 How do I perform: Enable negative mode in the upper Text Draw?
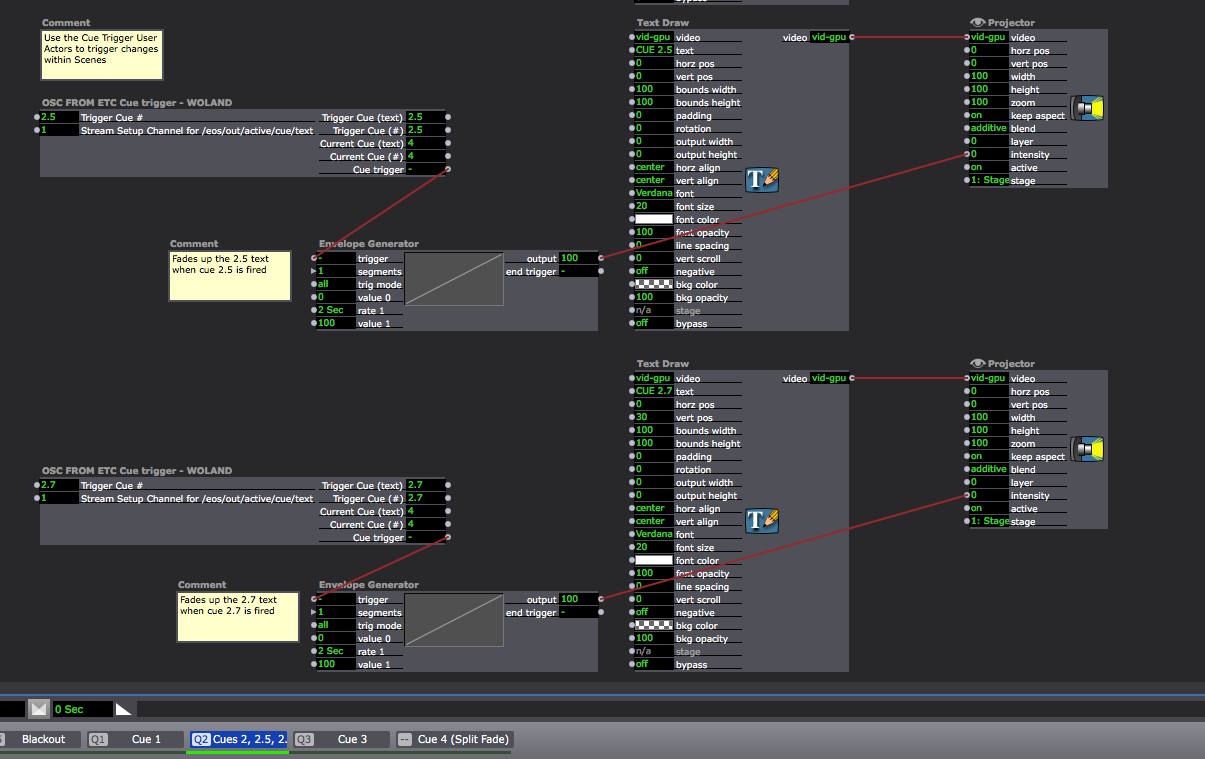pos(651,271)
